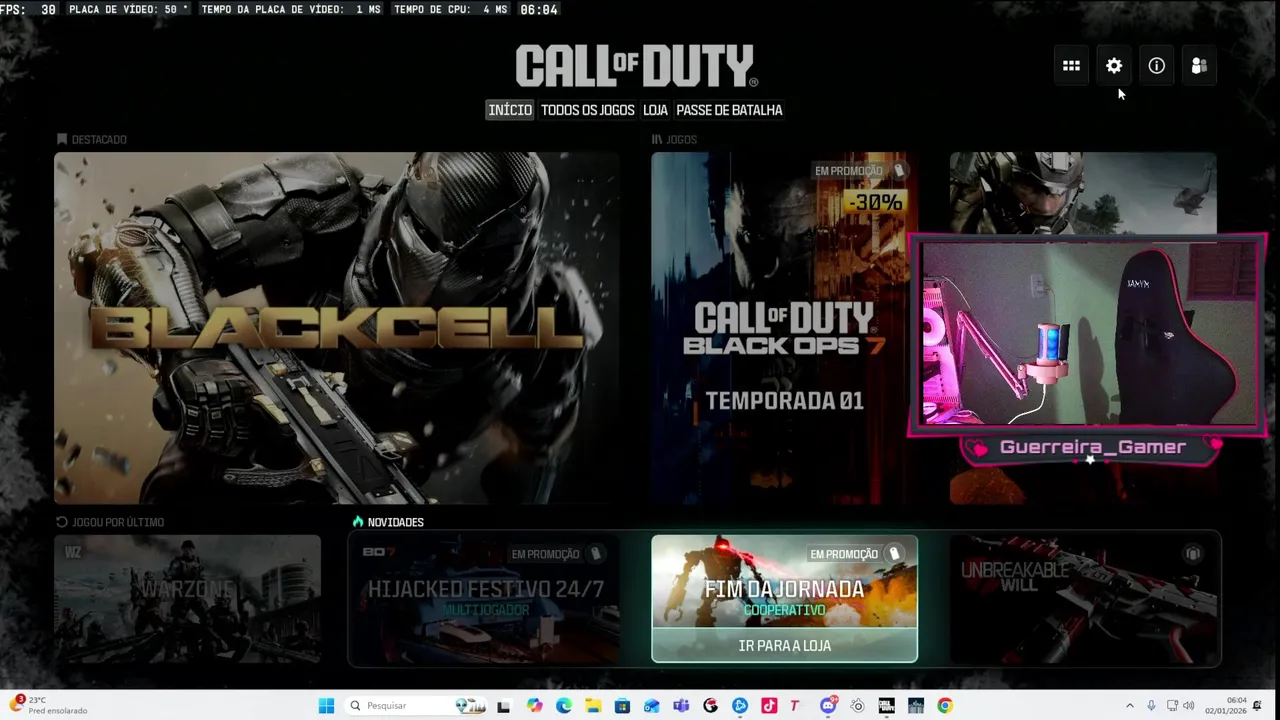Open the volume control in tray

[1190, 706]
